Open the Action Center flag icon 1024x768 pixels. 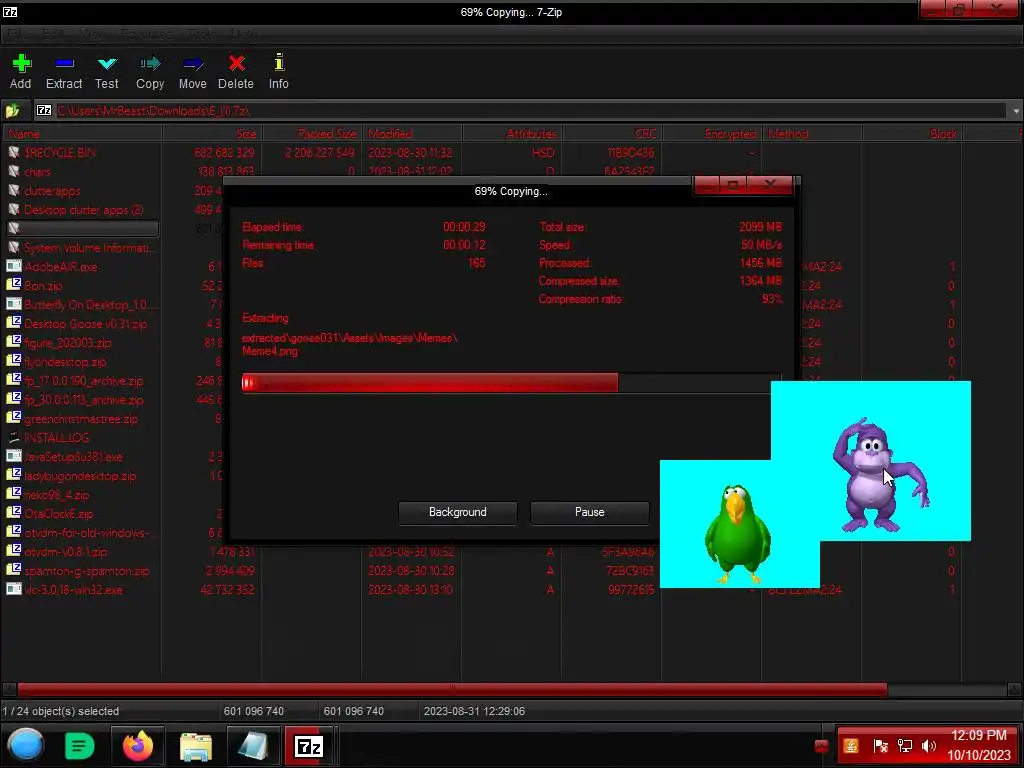[x=880, y=746]
